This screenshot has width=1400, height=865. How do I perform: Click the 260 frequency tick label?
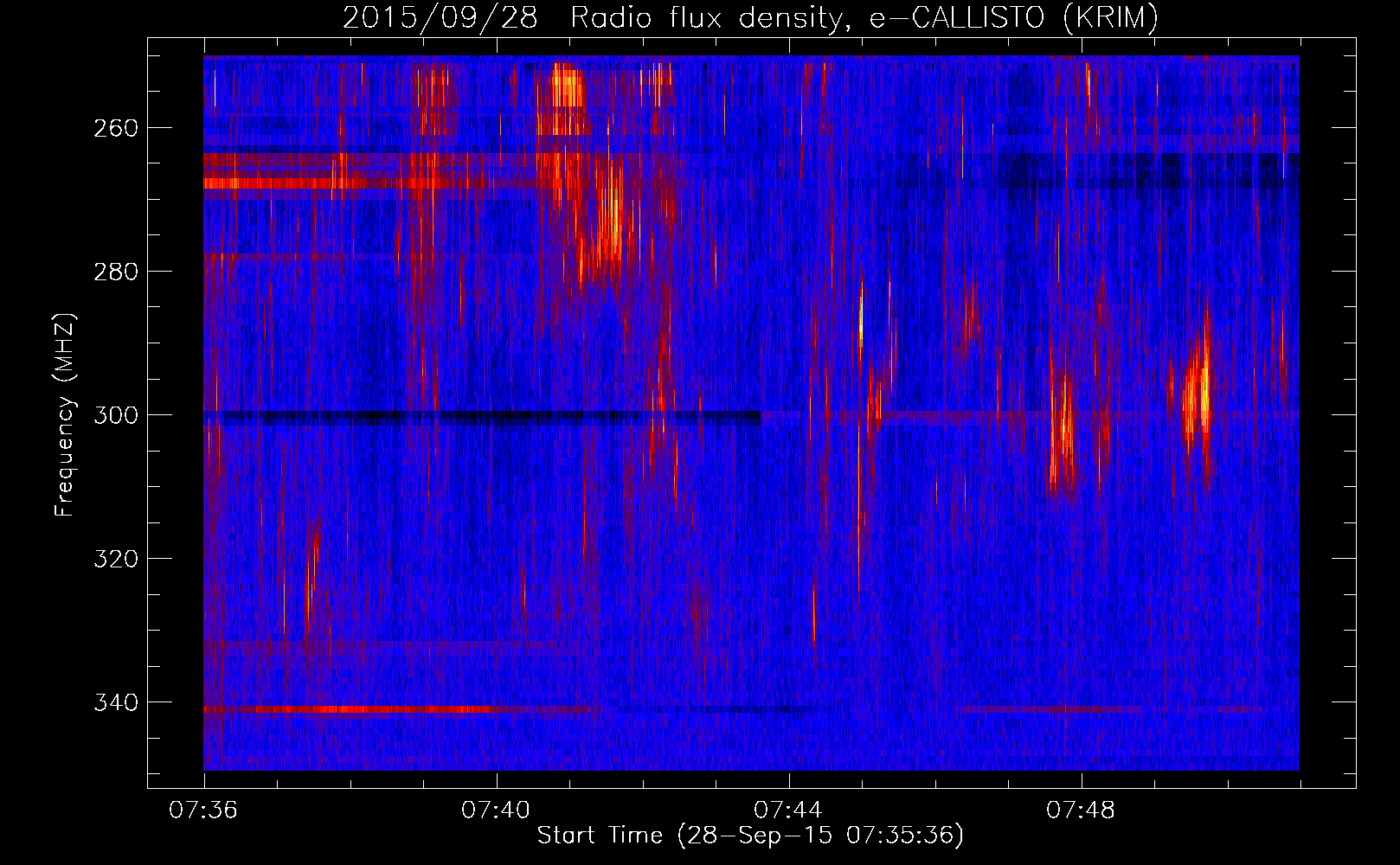pyautogui.click(x=115, y=128)
